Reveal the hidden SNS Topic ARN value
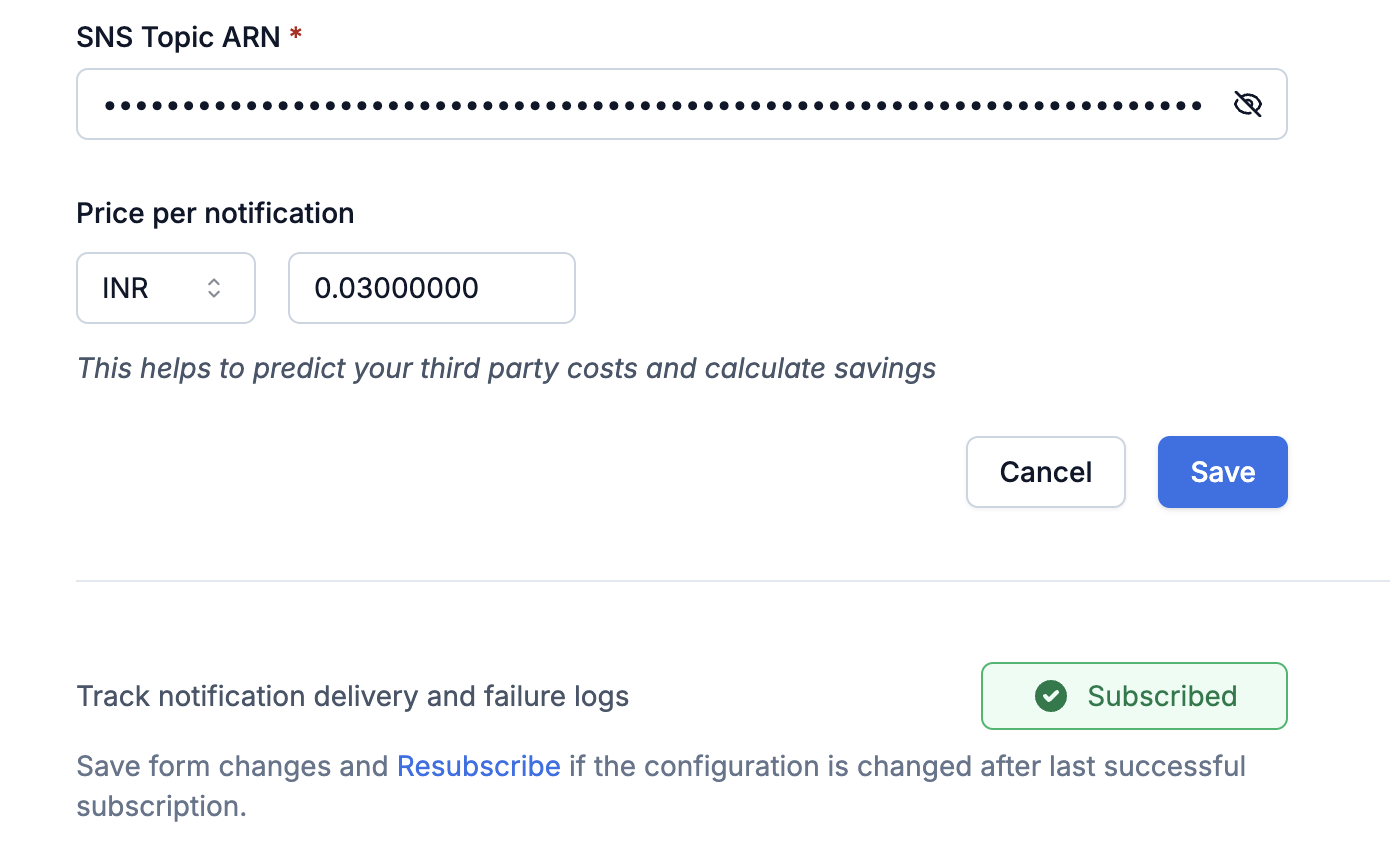This screenshot has width=1390, height=864. click(x=1247, y=104)
